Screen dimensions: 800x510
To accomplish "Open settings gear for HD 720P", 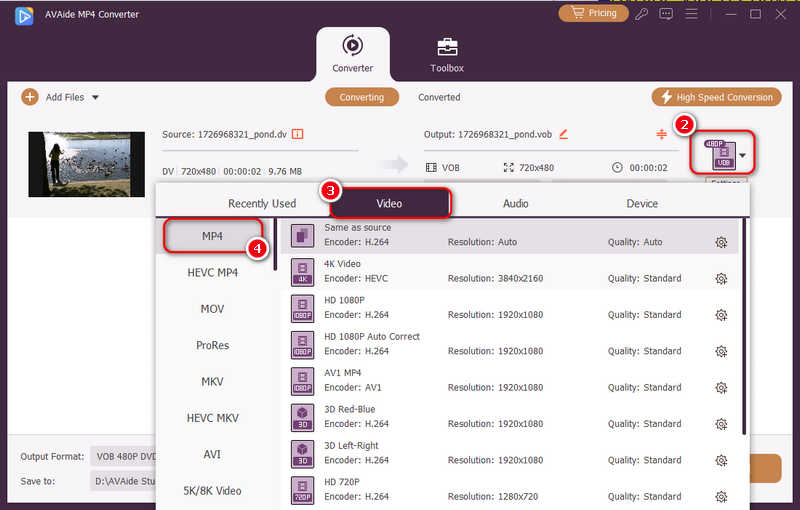I will pos(721,496).
